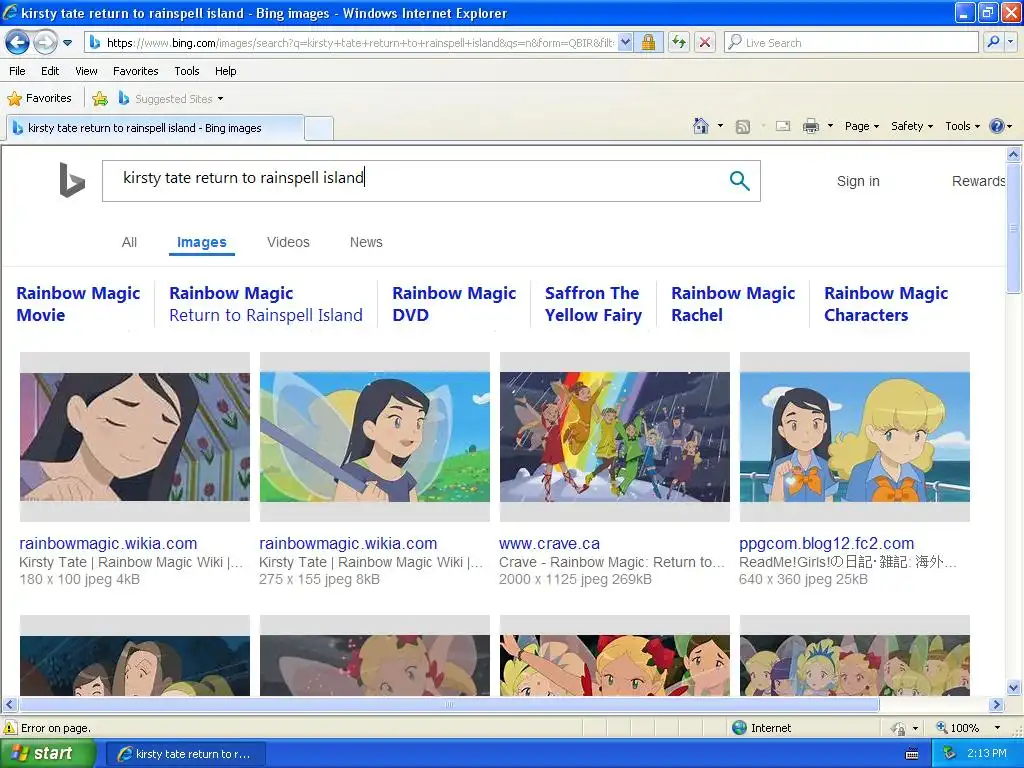This screenshot has height=768, width=1024.
Task: Open thumbnail of fairy girl in meadow
Action: click(x=375, y=437)
